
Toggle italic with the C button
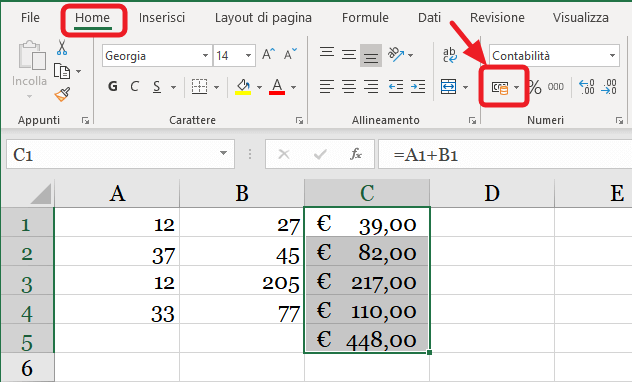point(135,86)
